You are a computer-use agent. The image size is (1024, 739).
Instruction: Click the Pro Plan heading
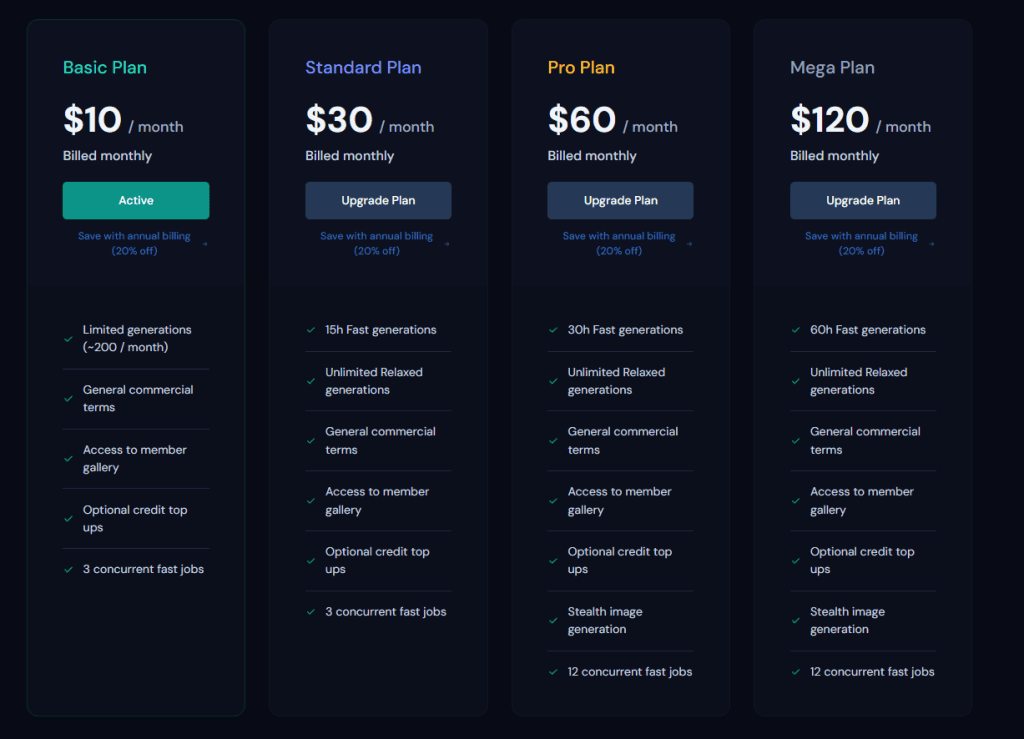click(x=581, y=67)
